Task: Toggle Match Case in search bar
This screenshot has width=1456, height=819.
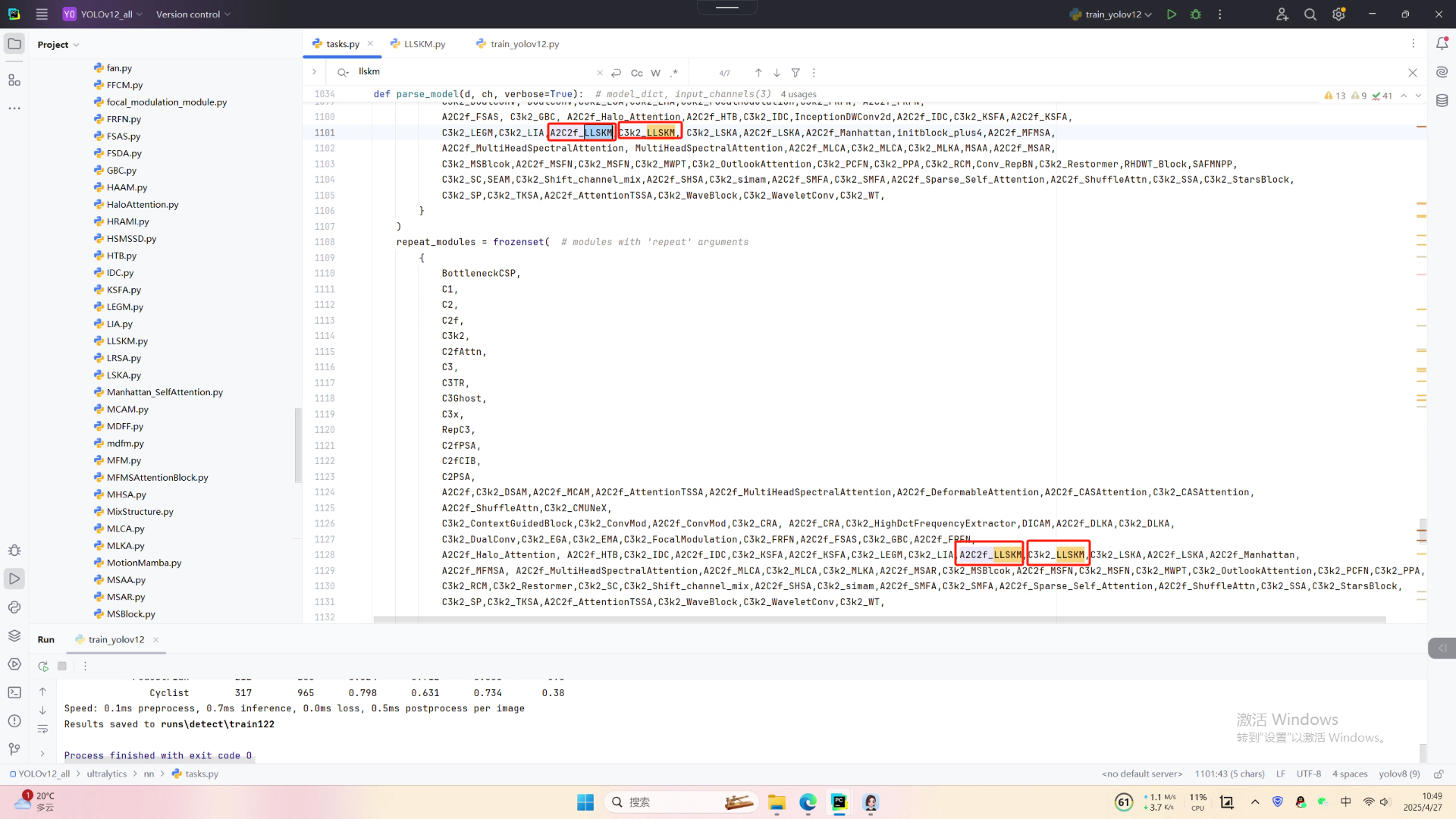Action: point(636,73)
